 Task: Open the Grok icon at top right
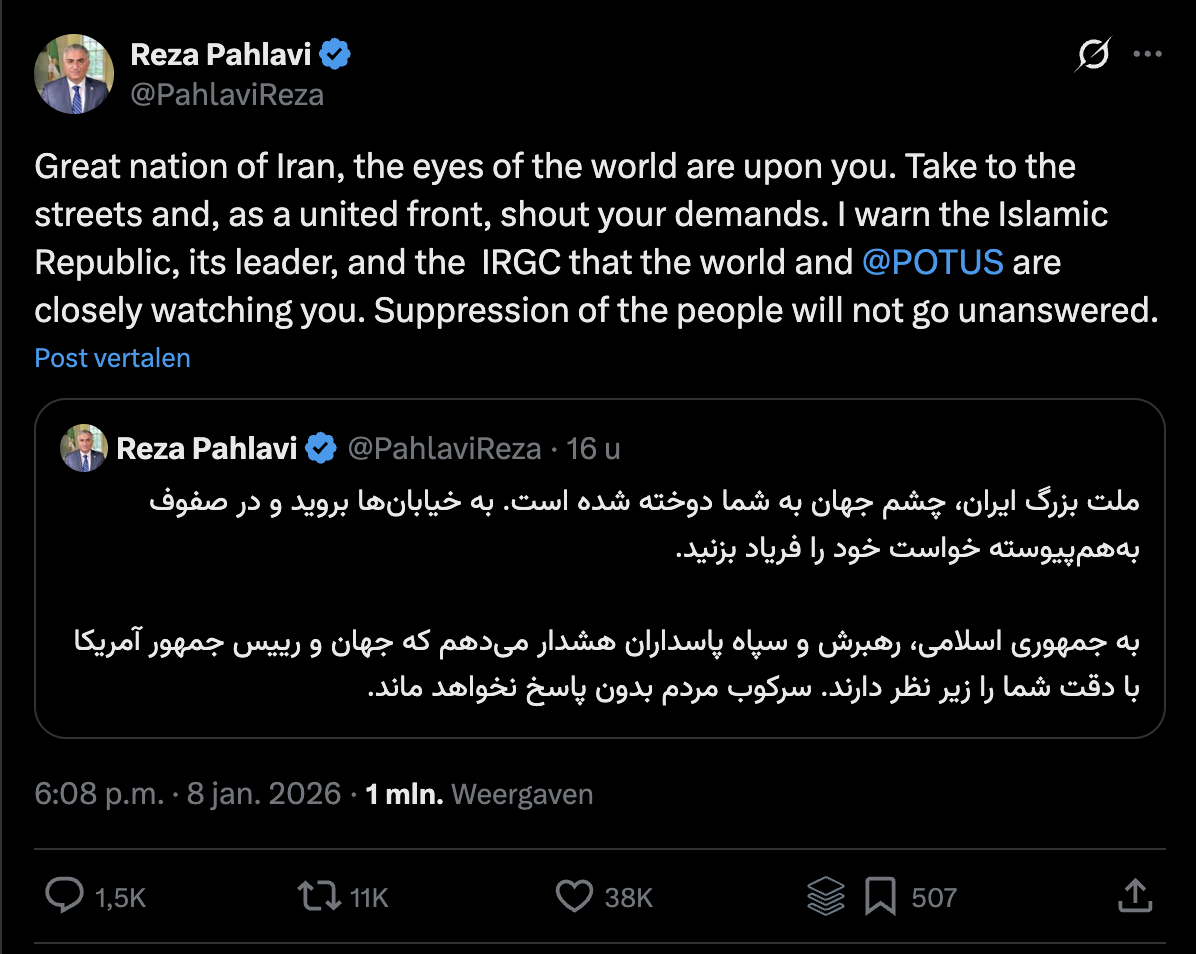pos(1093,55)
